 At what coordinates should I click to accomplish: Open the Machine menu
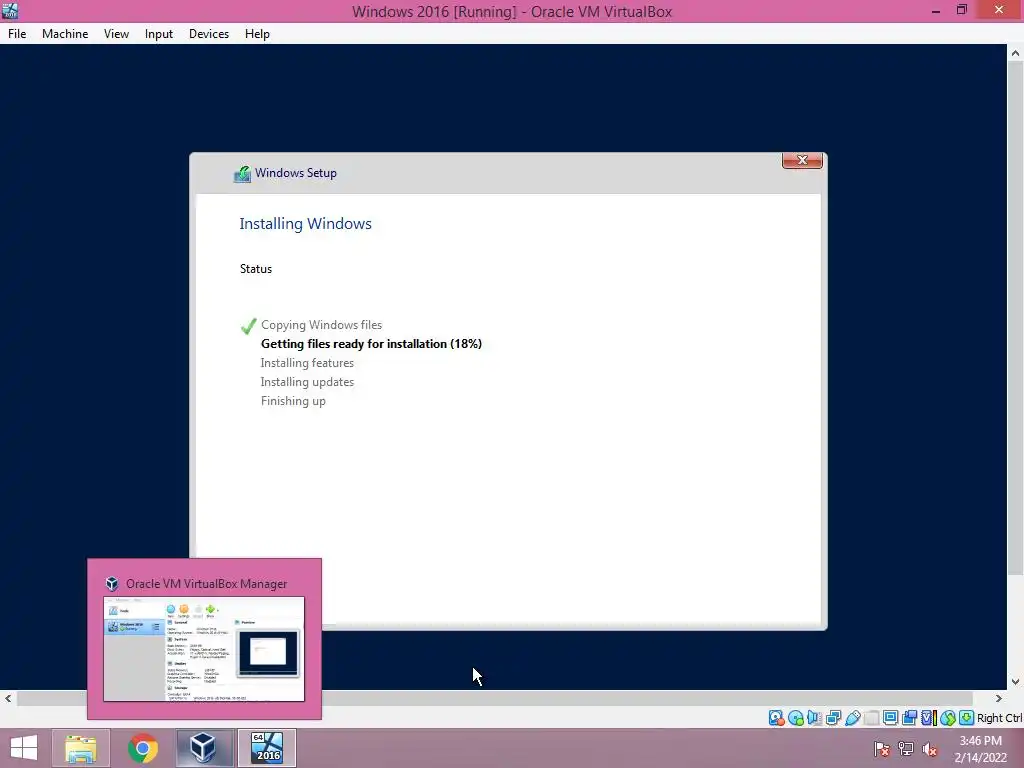point(65,34)
